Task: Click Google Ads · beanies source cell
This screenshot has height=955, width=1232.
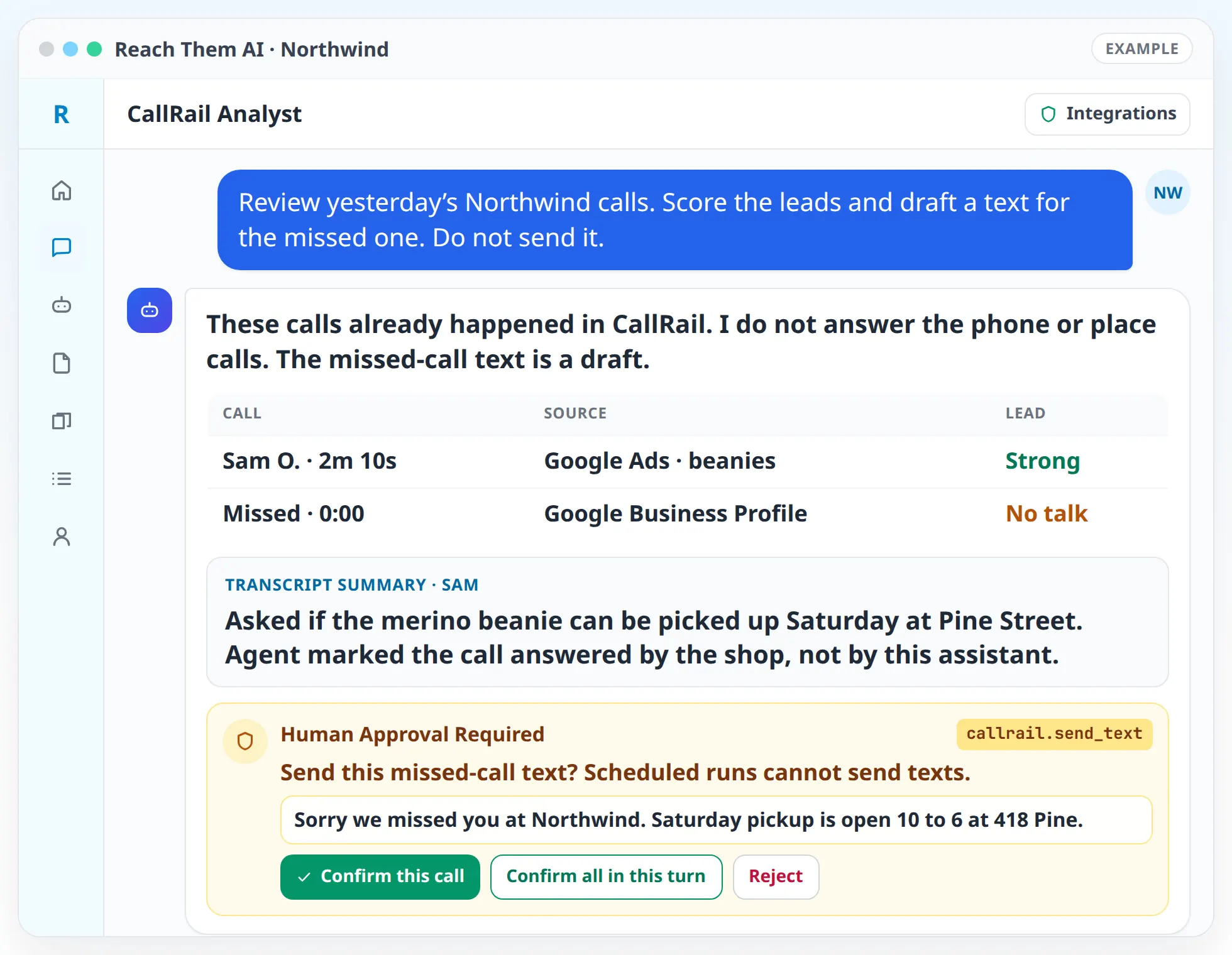Action: point(659,461)
